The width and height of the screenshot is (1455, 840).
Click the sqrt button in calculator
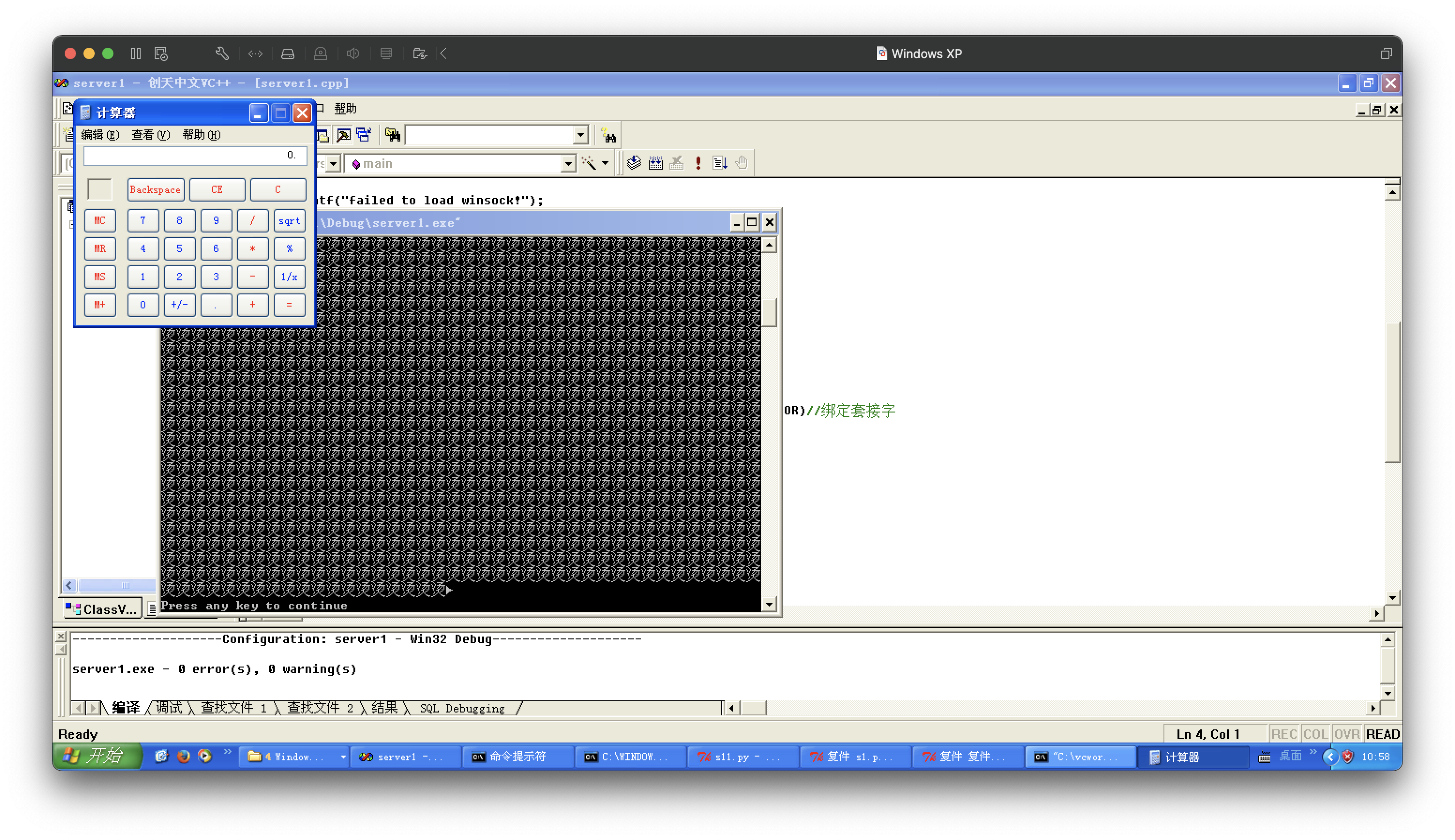point(289,219)
